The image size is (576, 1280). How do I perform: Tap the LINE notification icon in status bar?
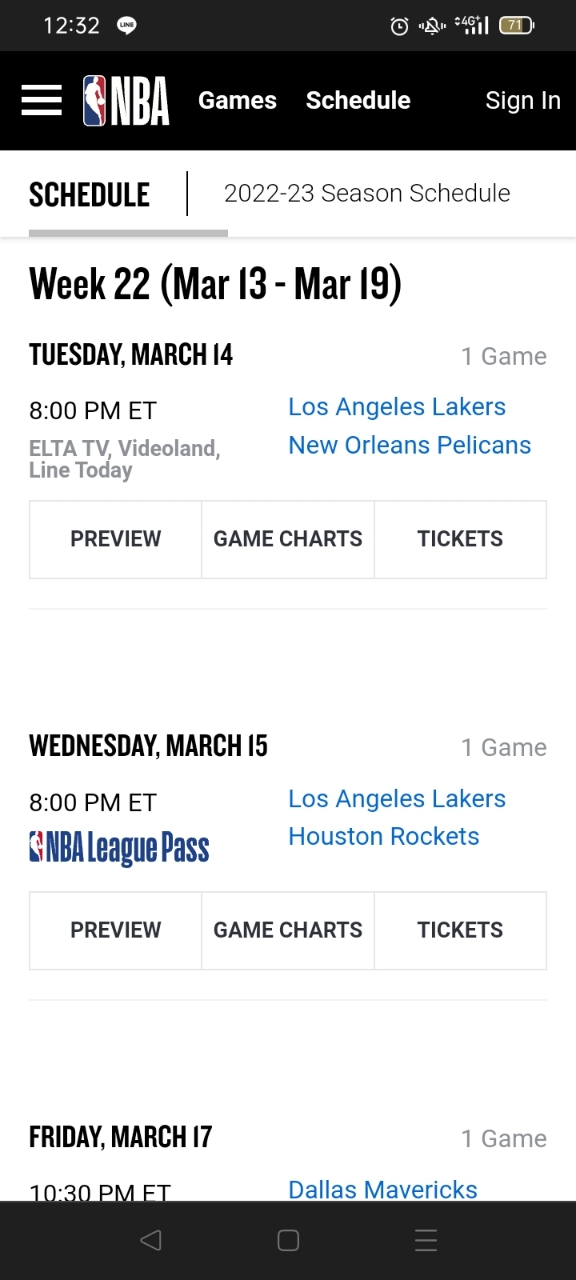click(126, 26)
